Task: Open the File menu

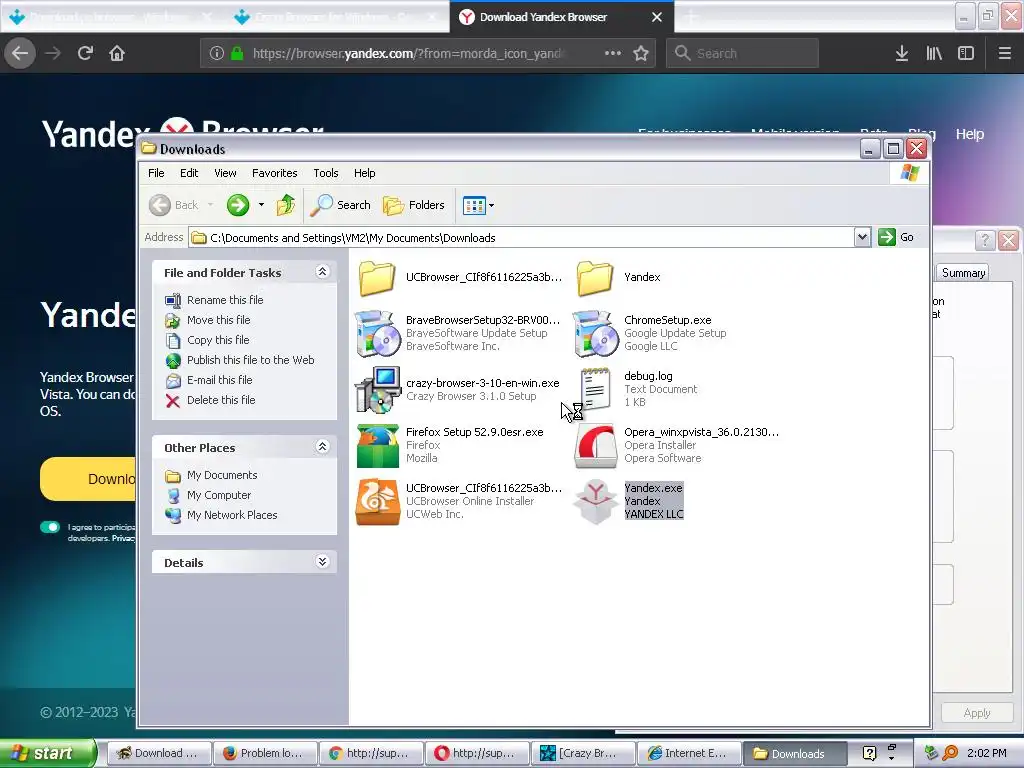Action: tap(156, 173)
